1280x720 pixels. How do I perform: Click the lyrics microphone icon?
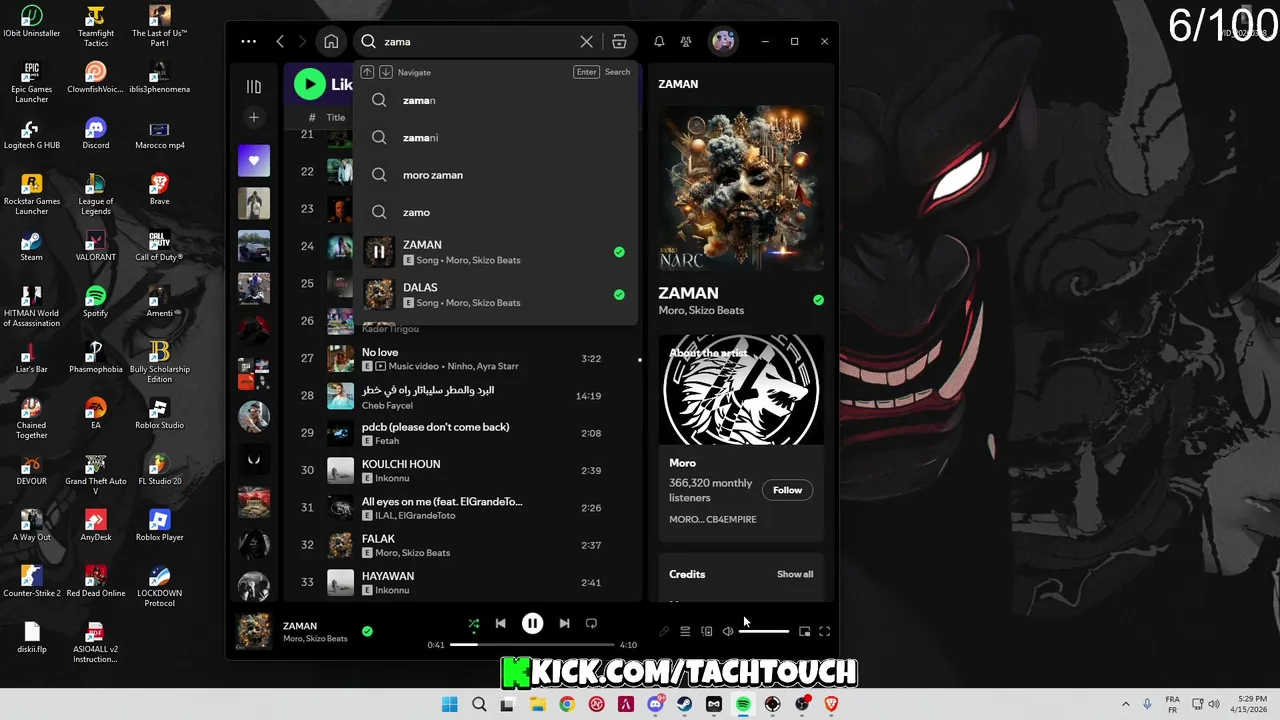click(663, 631)
